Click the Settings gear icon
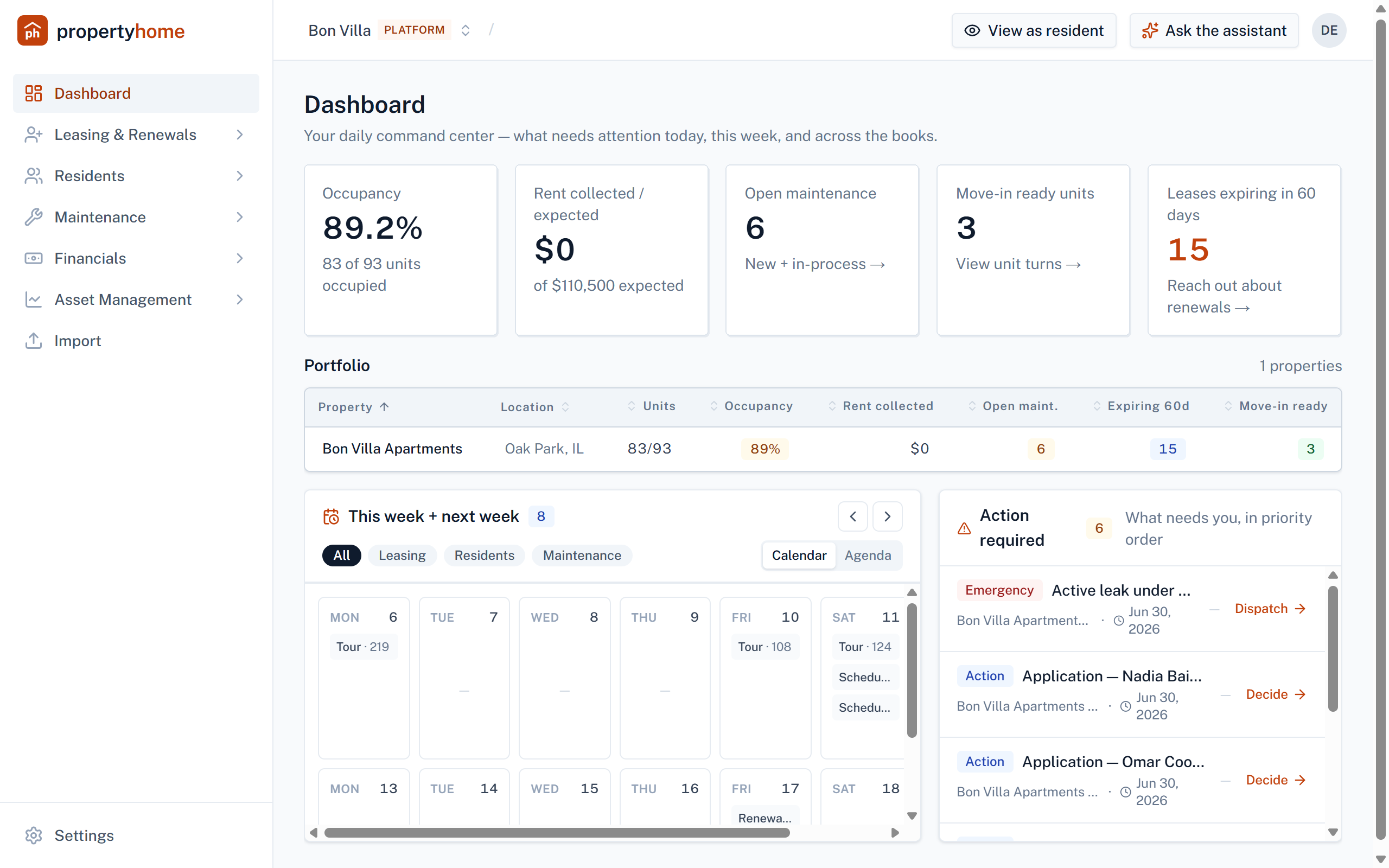Image resolution: width=1389 pixels, height=868 pixels. pyautogui.click(x=34, y=835)
